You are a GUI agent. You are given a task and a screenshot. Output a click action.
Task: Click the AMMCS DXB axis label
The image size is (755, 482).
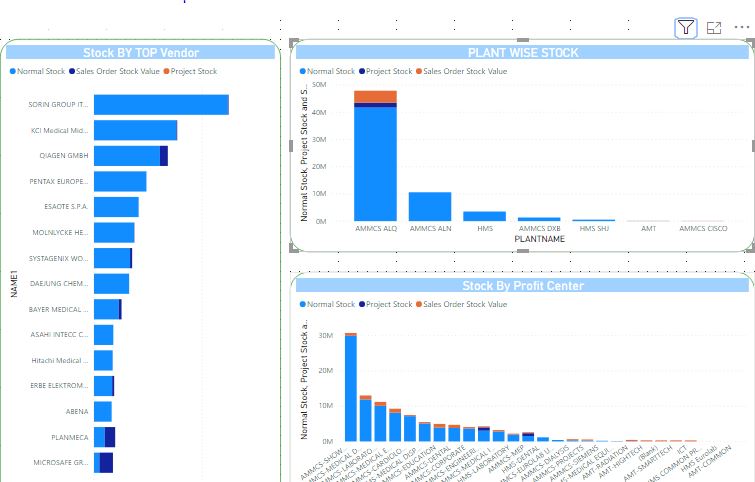coord(539,229)
